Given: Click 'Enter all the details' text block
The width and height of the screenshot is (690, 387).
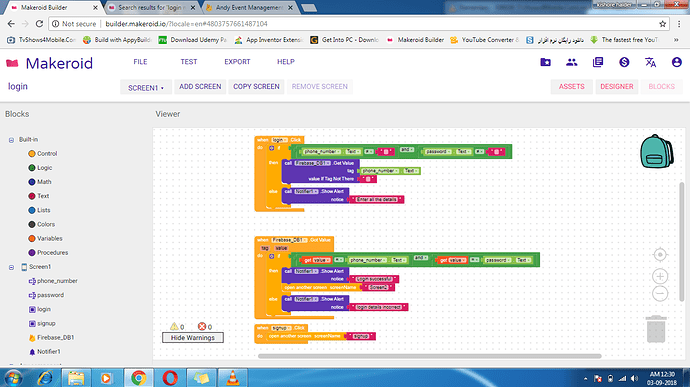Looking at the screenshot, I should tap(377, 200).
